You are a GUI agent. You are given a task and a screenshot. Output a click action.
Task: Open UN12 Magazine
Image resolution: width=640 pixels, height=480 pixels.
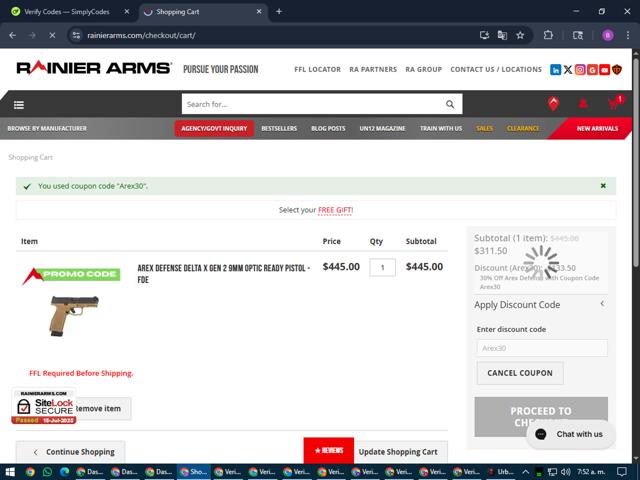click(x=382, y=128)
